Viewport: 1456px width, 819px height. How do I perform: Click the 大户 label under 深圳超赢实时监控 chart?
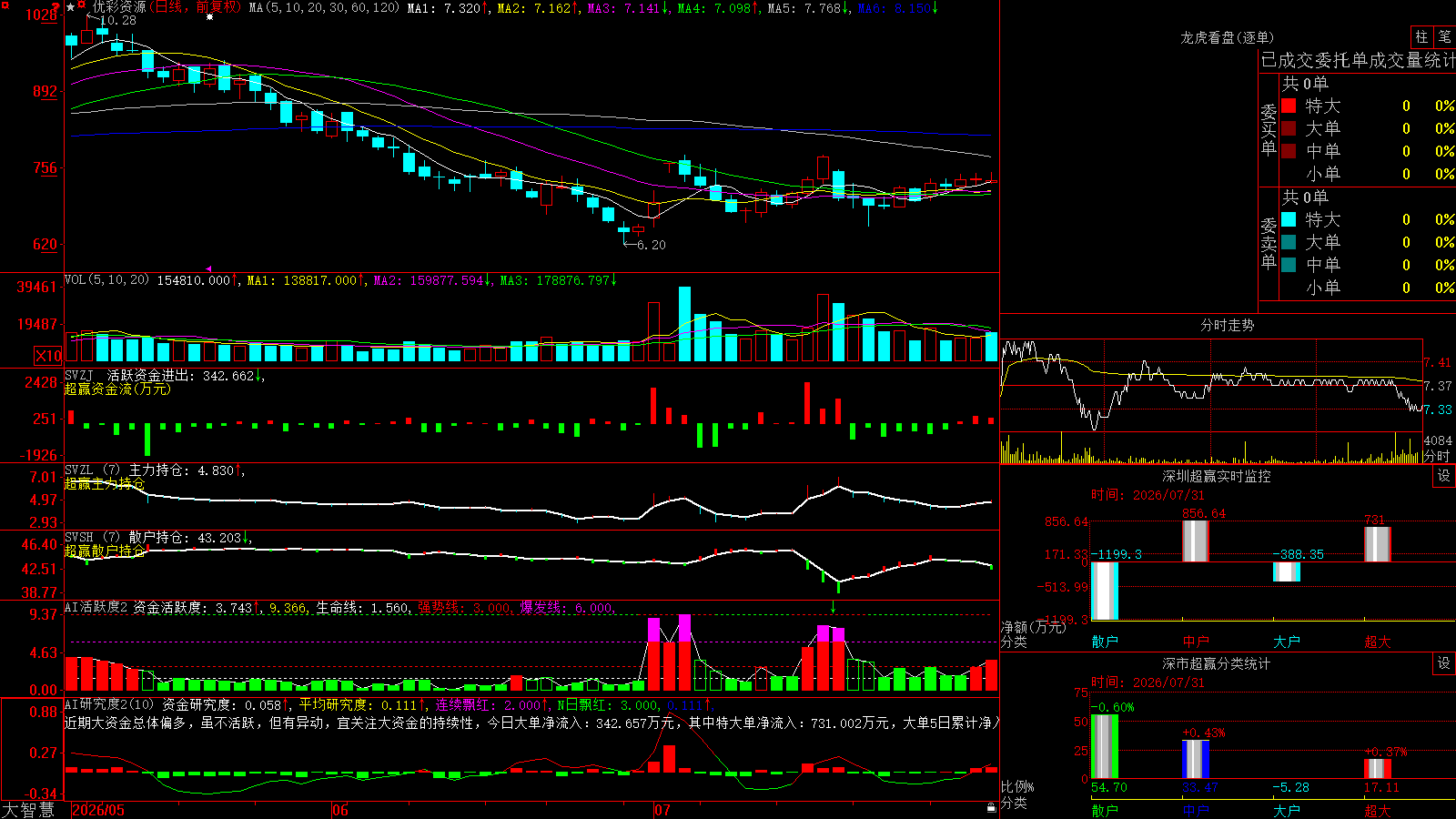(1287, 642)
